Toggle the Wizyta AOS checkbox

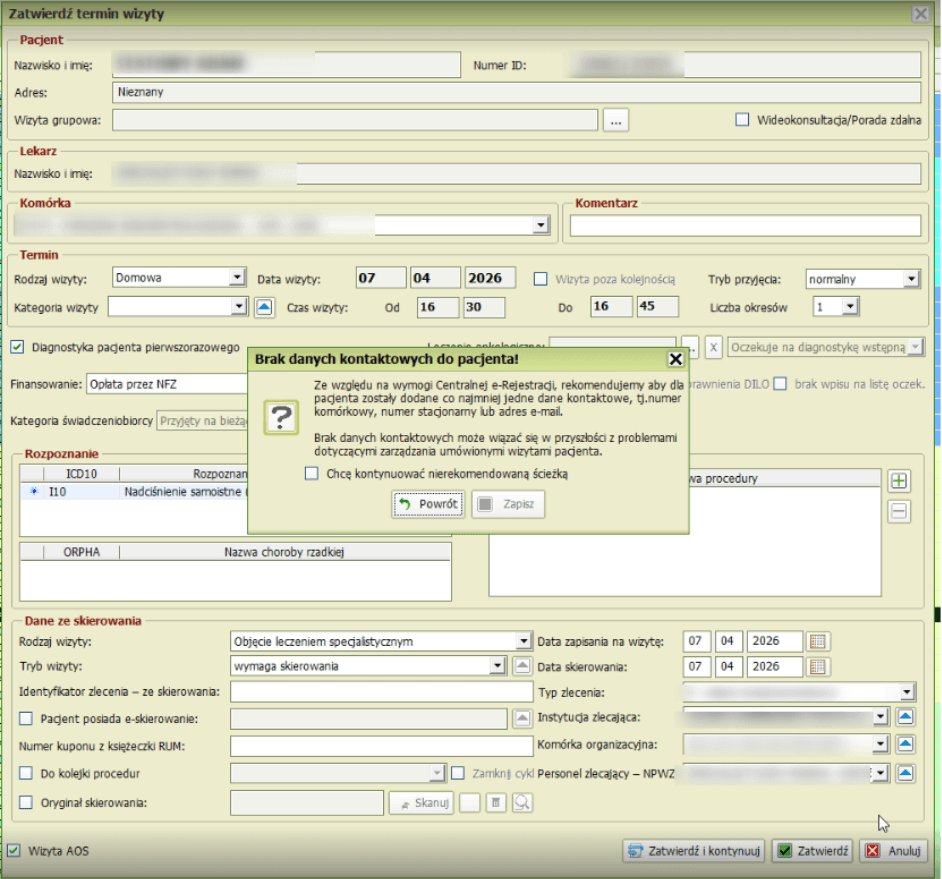tap(14, 851)
